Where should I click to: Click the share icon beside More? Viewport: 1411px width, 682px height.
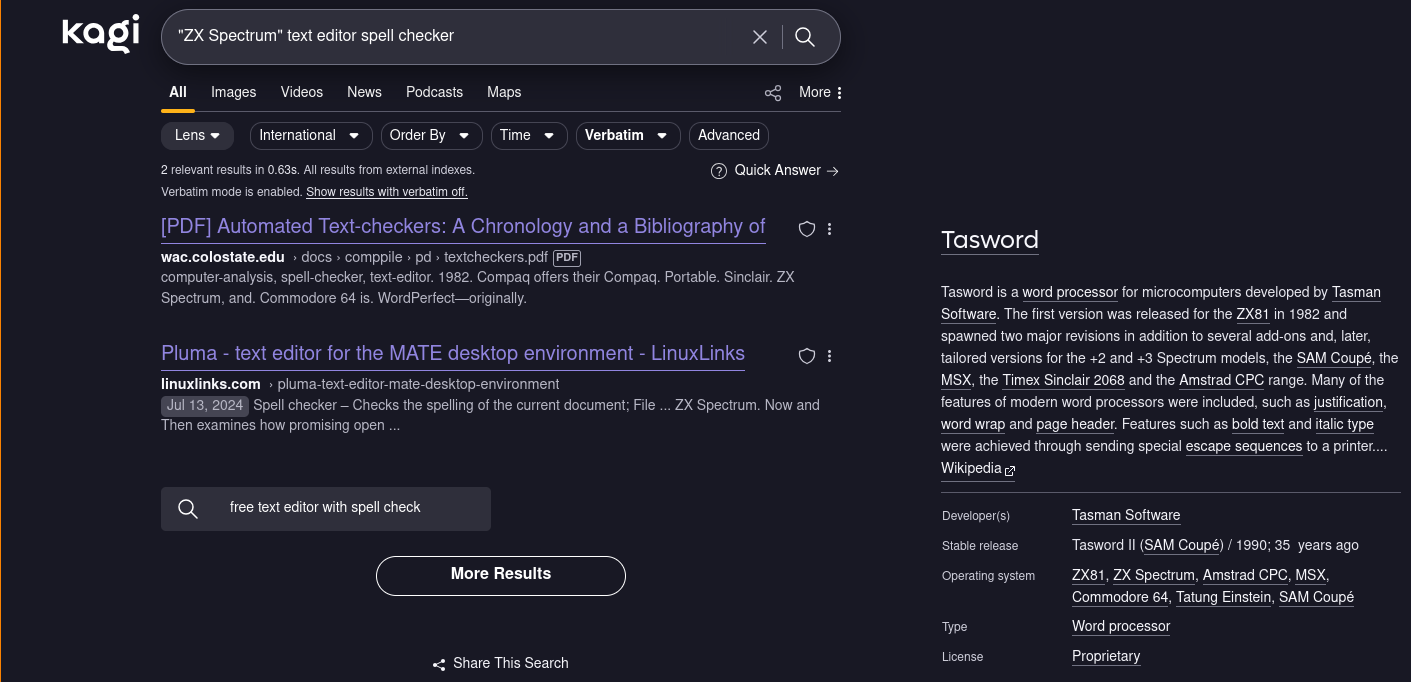tap(773, 93)
